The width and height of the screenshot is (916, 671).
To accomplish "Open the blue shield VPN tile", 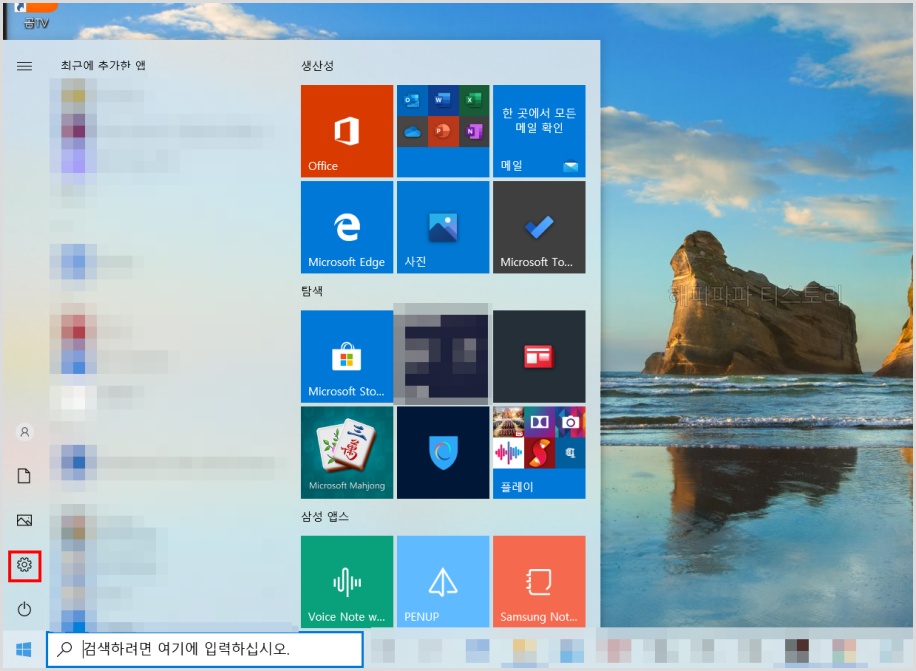I will [443, 453].
